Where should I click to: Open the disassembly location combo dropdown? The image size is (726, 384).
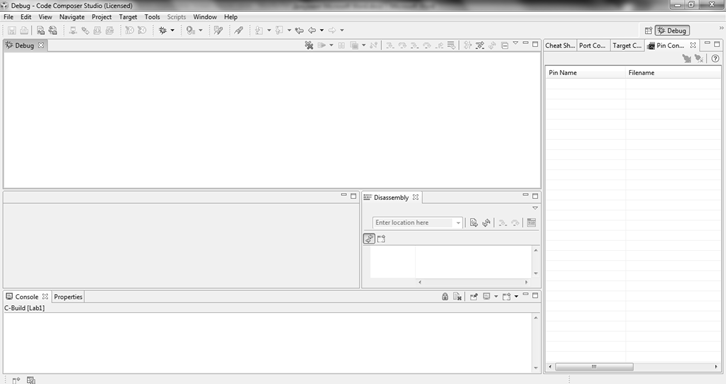(x=458, y=223)
